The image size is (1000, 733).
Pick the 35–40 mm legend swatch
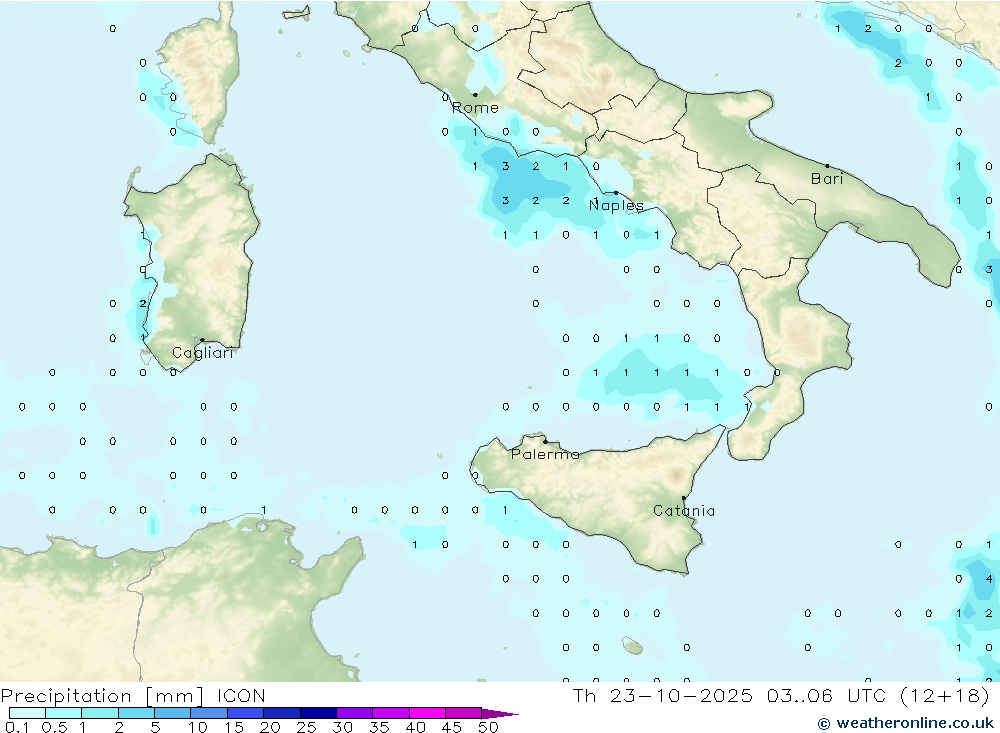391,713
